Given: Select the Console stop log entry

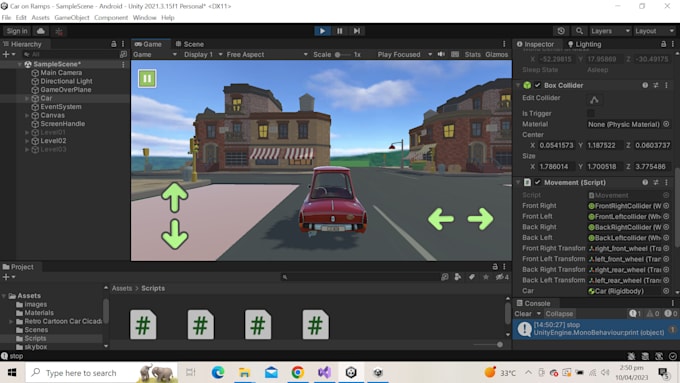Looking at the screenshot, I should point(595,329).
